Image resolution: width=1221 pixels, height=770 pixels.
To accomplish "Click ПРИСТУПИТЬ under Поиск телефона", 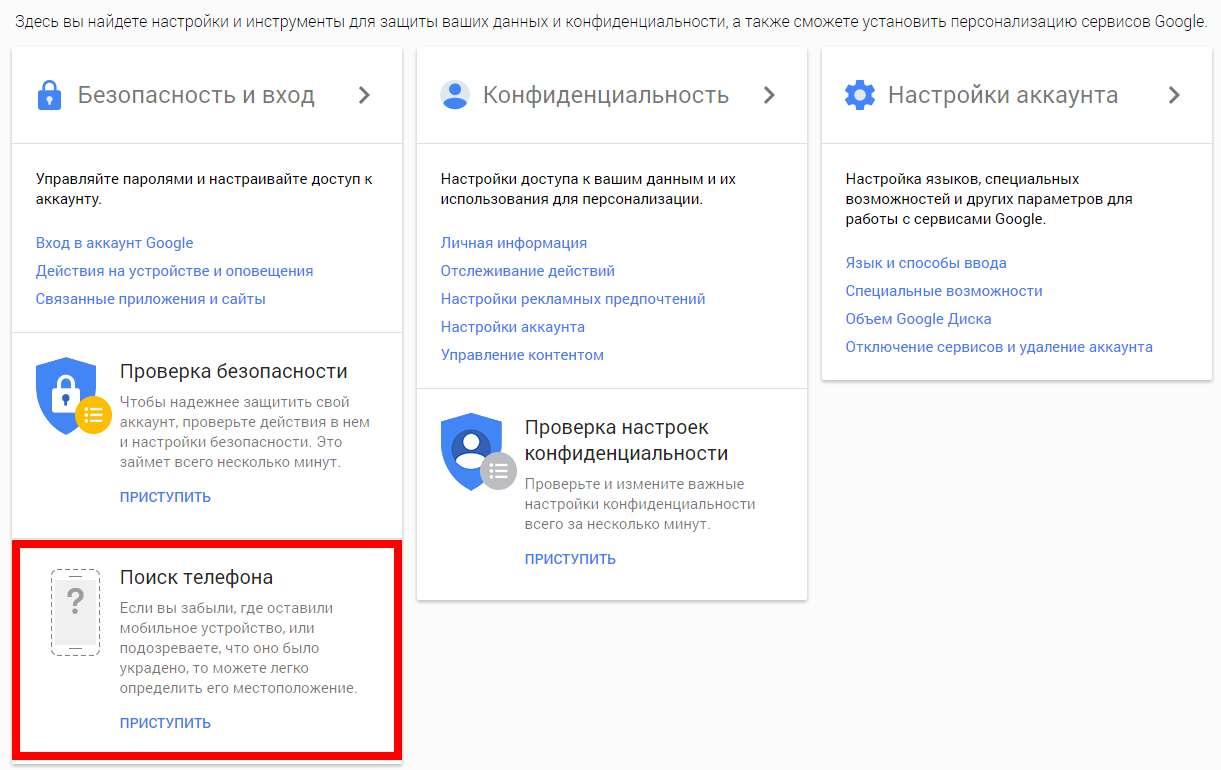I will coord(165,723).
